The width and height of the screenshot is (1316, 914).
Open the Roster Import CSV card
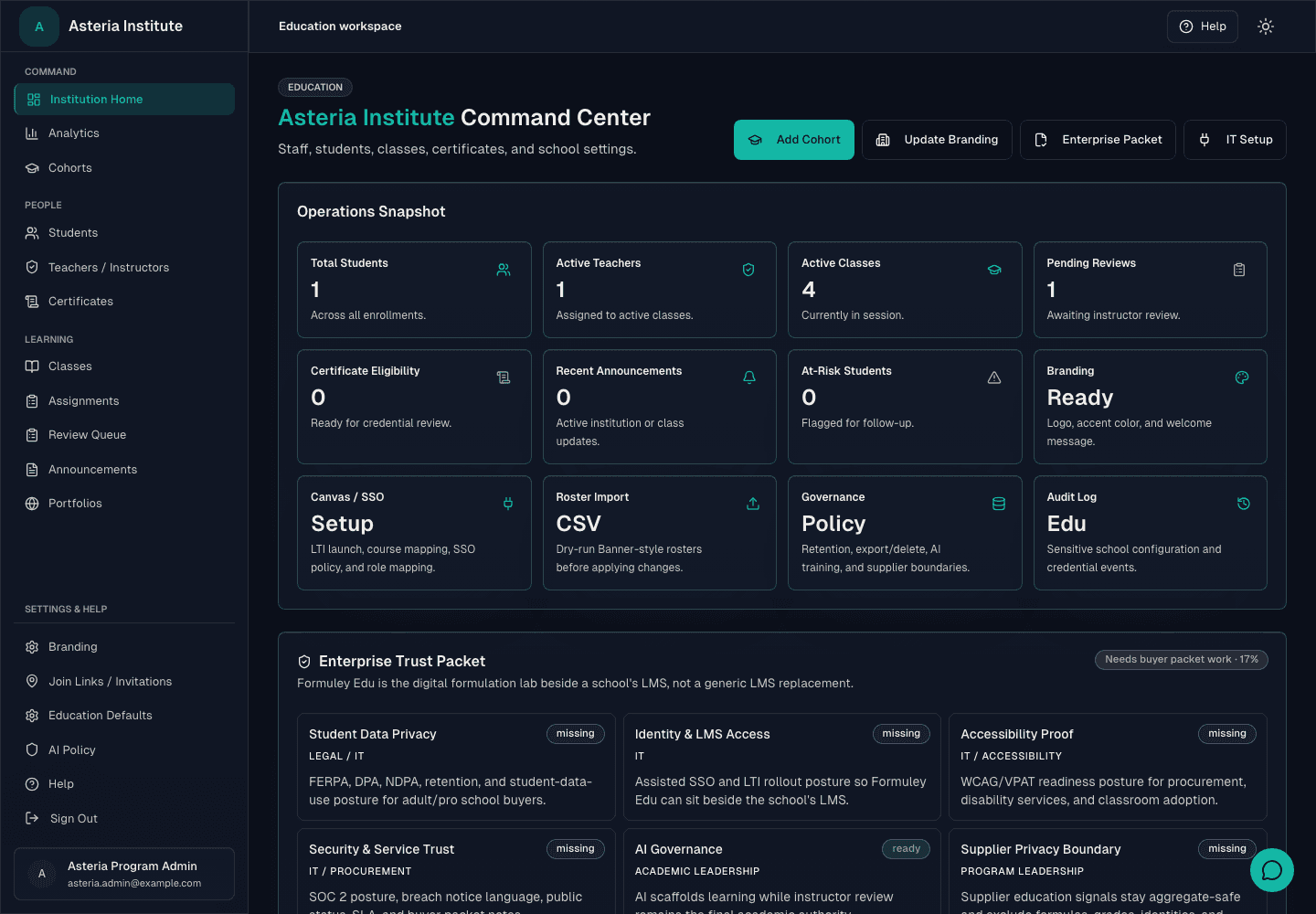tap(660, 533)
